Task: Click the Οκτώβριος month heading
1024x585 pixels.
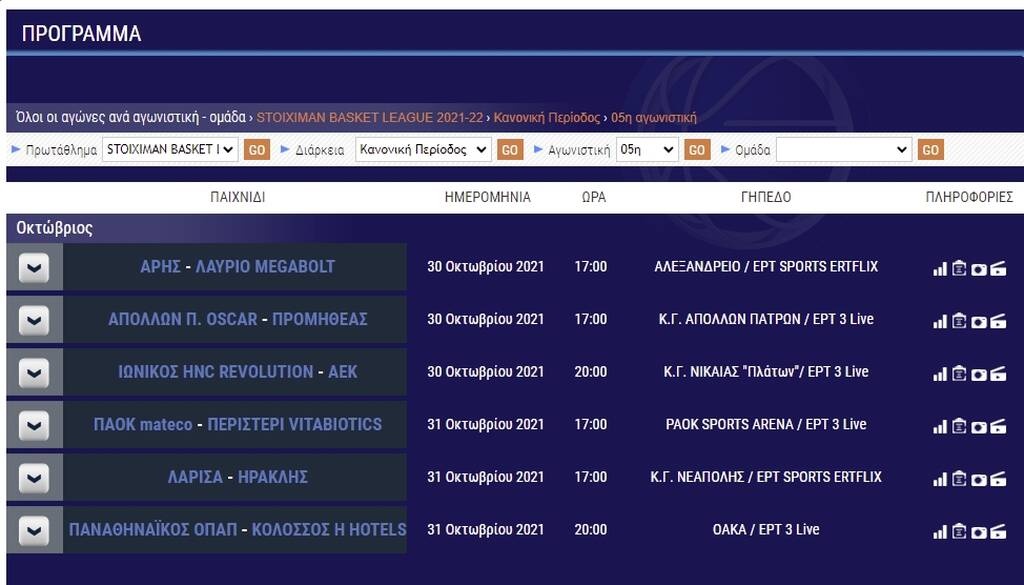Action: click(54, 229)
